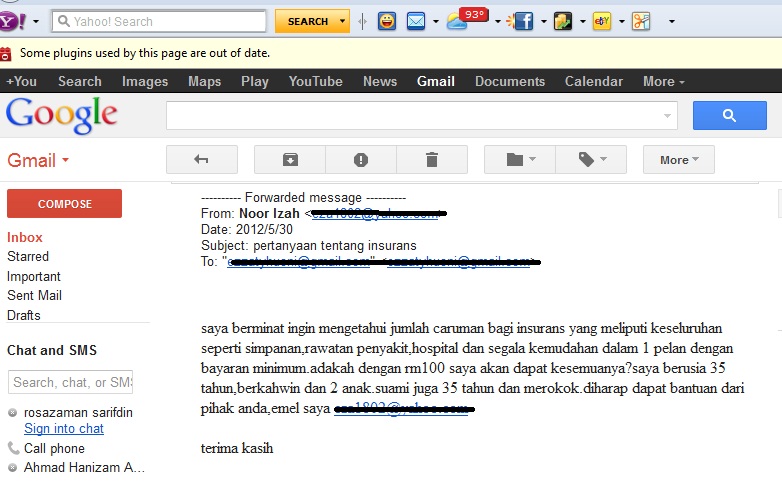Click the Back to Inbox arrow button
The width and height of the screenshot is (782, 481).
[201, 160]
